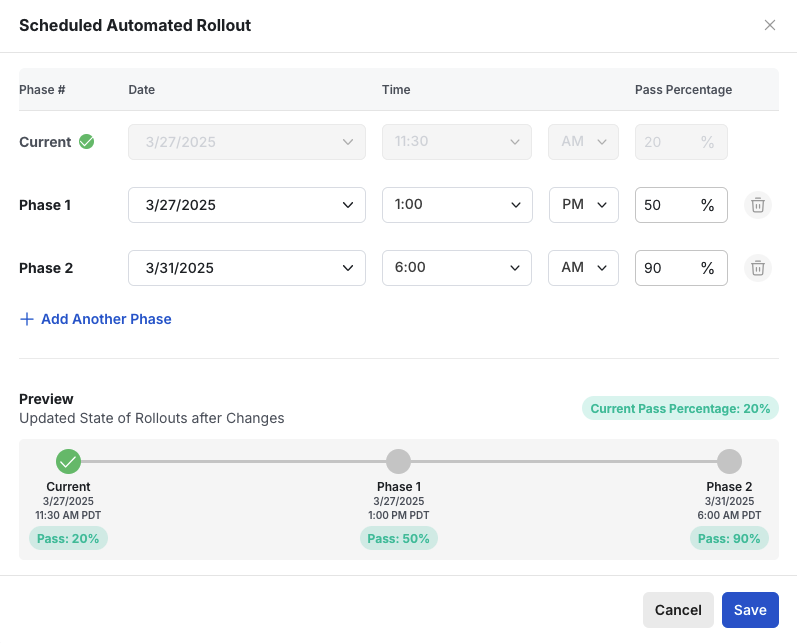The height and width of the screenshot is (643, 797).
Task: Click Updated State of Rollouts after Changes text
Action: coord(151,418)
